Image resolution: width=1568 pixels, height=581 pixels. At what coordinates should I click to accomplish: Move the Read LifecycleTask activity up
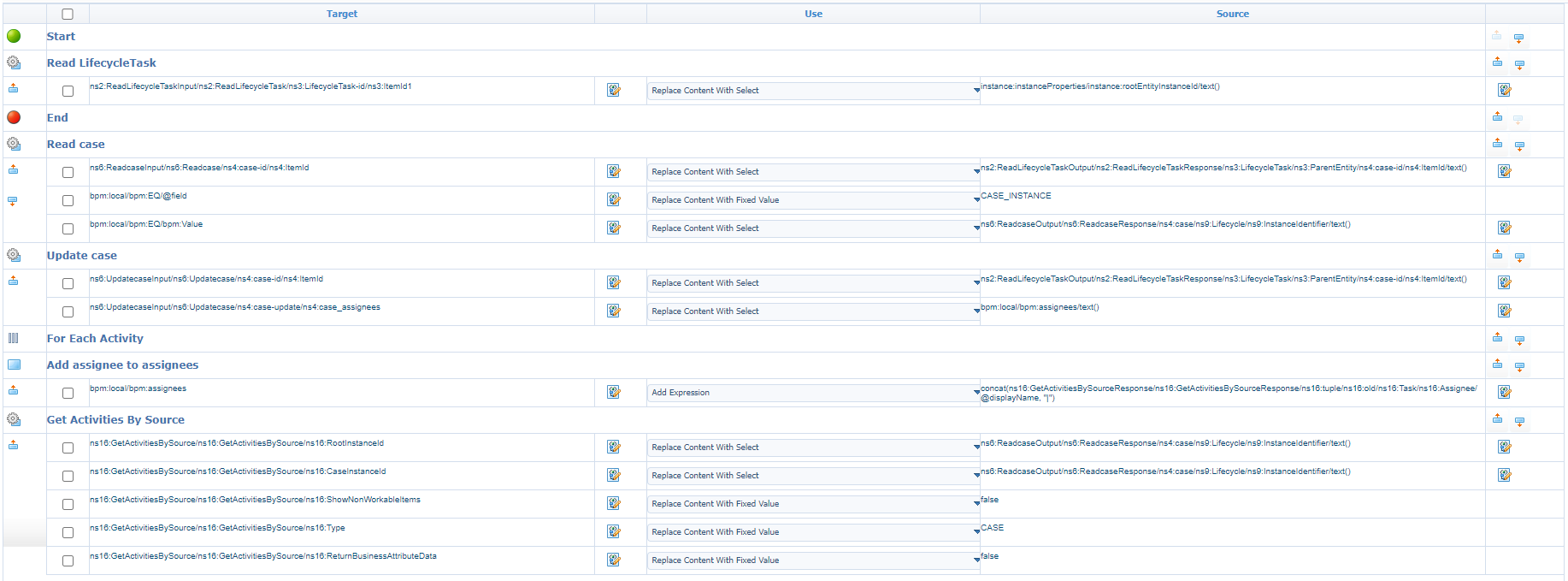(1497, 62)
